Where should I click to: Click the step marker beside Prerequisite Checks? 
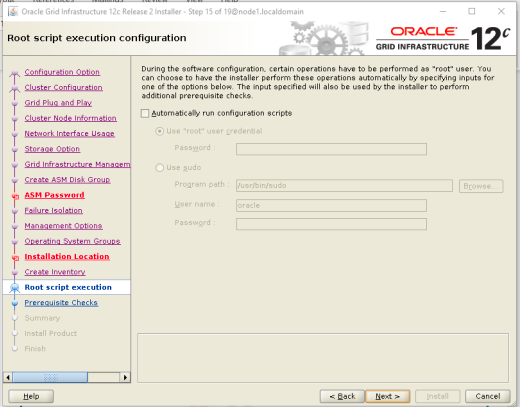click(x=14, y=303)
